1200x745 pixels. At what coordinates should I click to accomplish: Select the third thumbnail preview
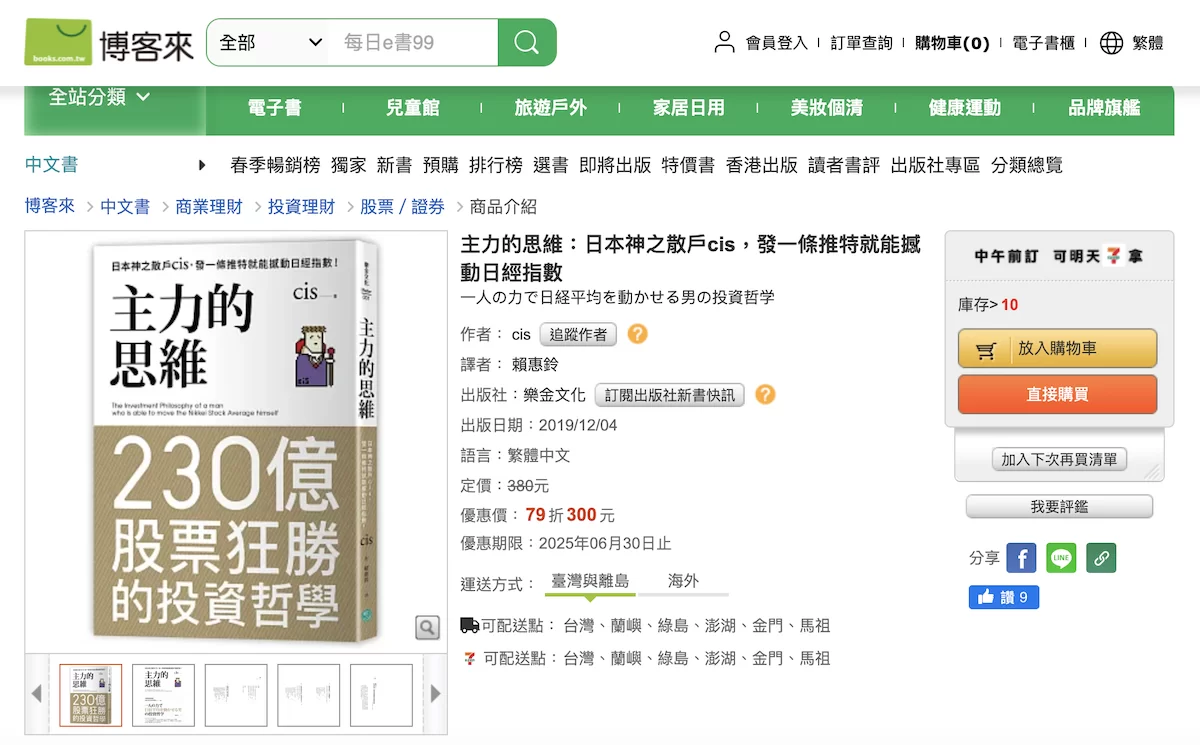click(x=236, y=695)
